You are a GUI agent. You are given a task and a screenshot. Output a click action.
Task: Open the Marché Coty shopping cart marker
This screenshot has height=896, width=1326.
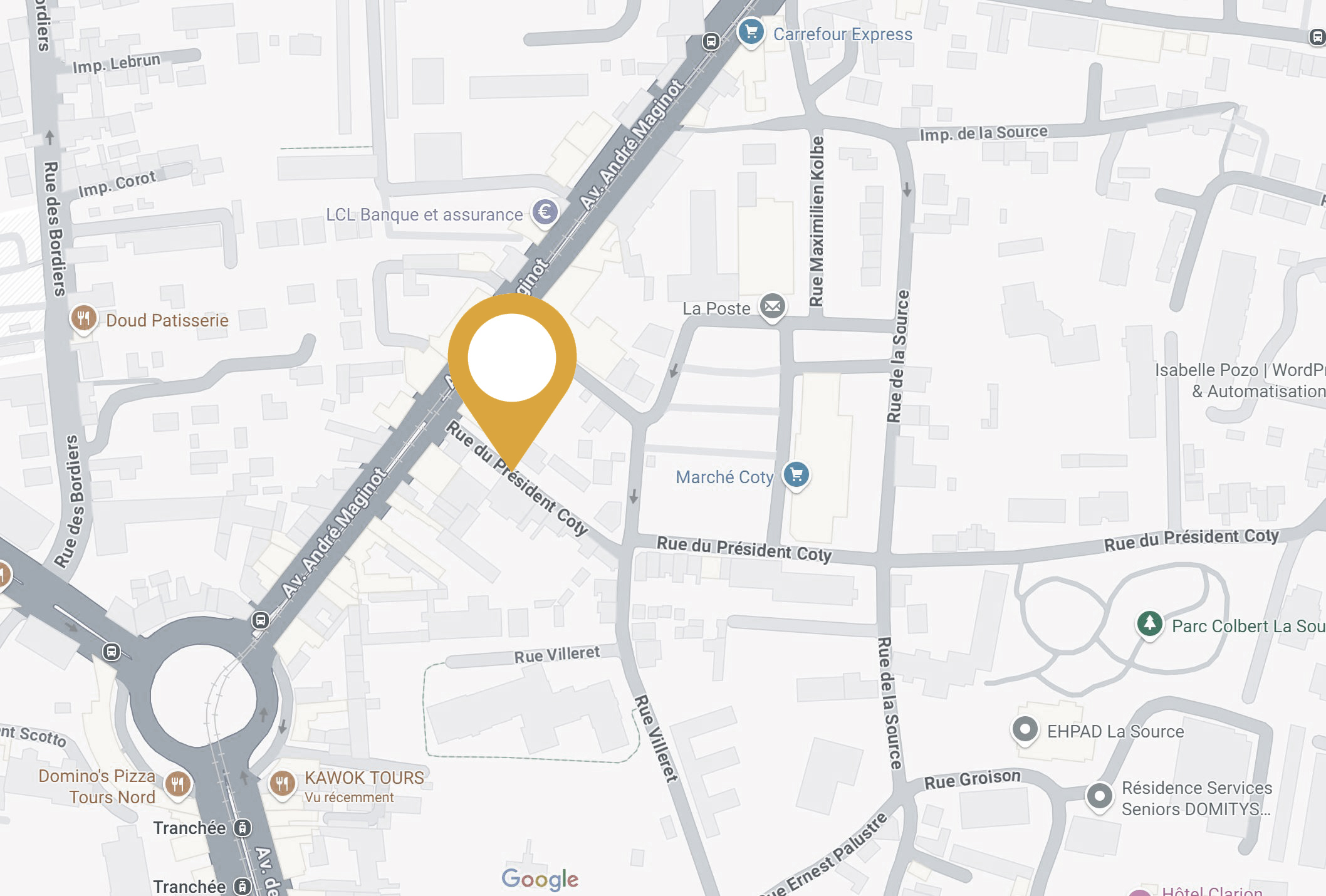796,476
